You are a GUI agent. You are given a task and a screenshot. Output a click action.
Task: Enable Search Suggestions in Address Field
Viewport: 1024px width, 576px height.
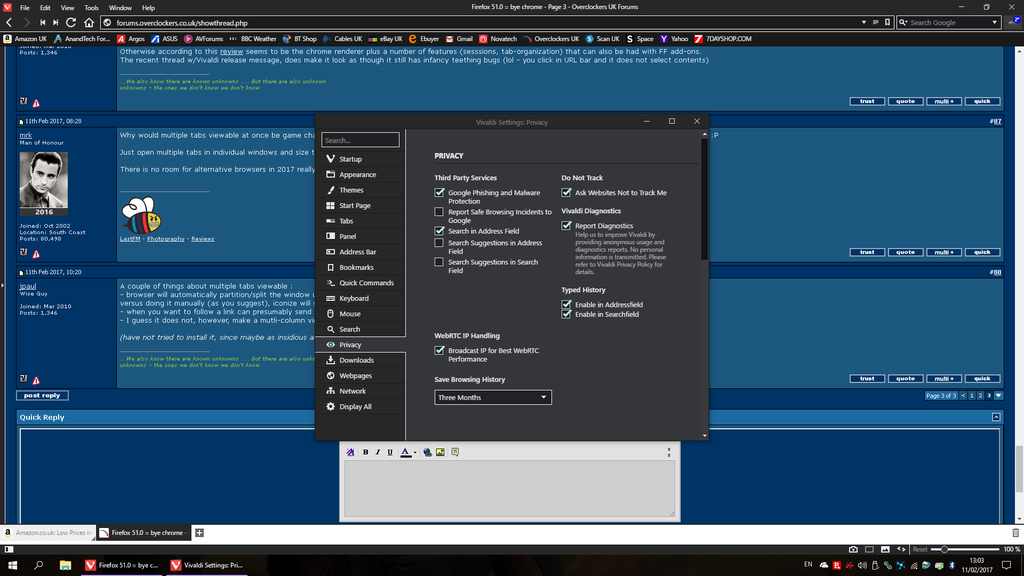pos(439,243)
